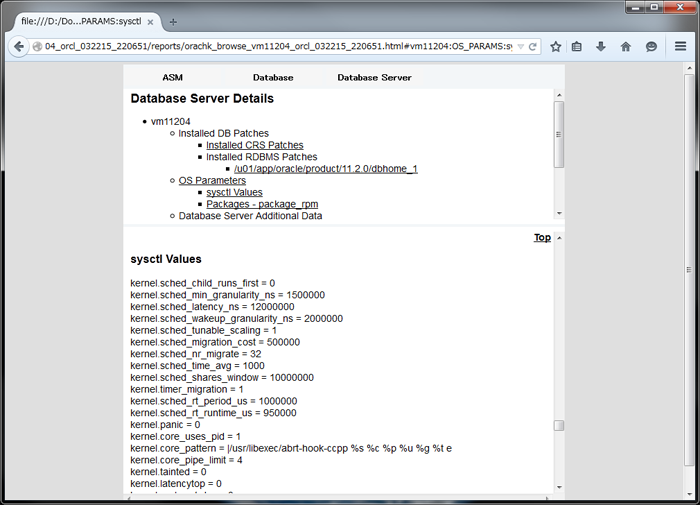Click the main page vertical scrollbar thumb
Image resolution: width=700 pixels, height=505 pixels.
coord(689,270)
